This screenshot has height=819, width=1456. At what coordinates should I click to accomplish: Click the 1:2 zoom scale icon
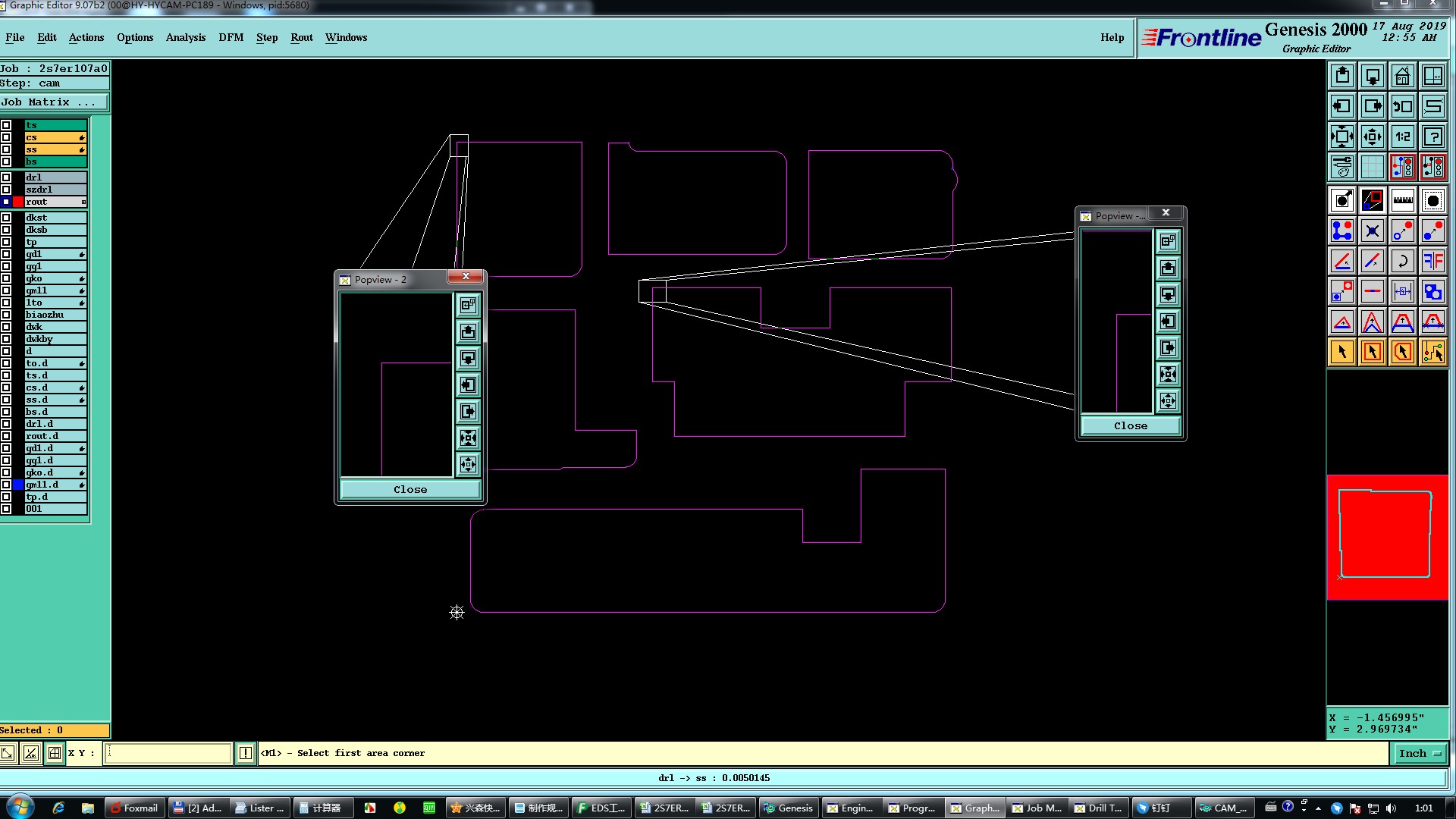click(1402, 136)
